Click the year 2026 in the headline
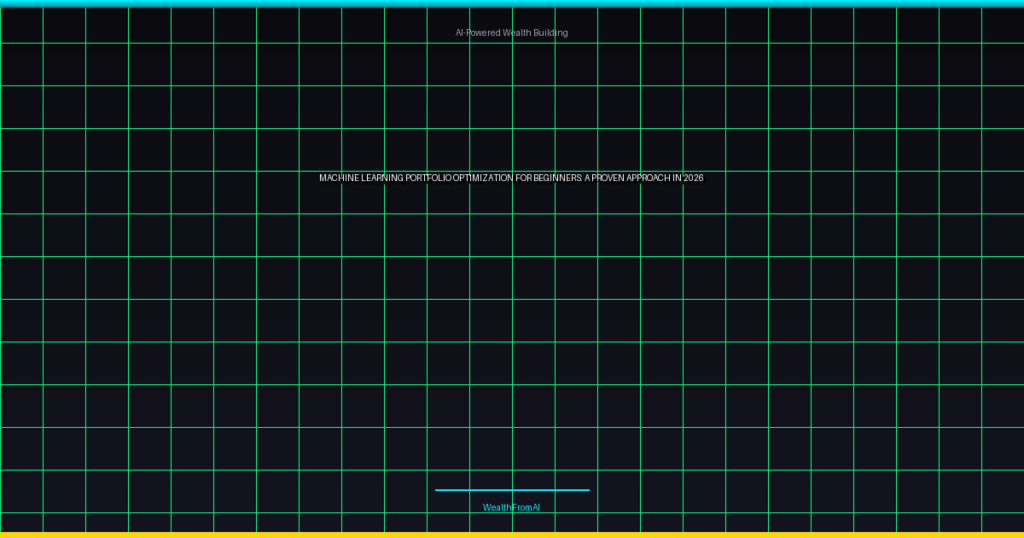 694,178
